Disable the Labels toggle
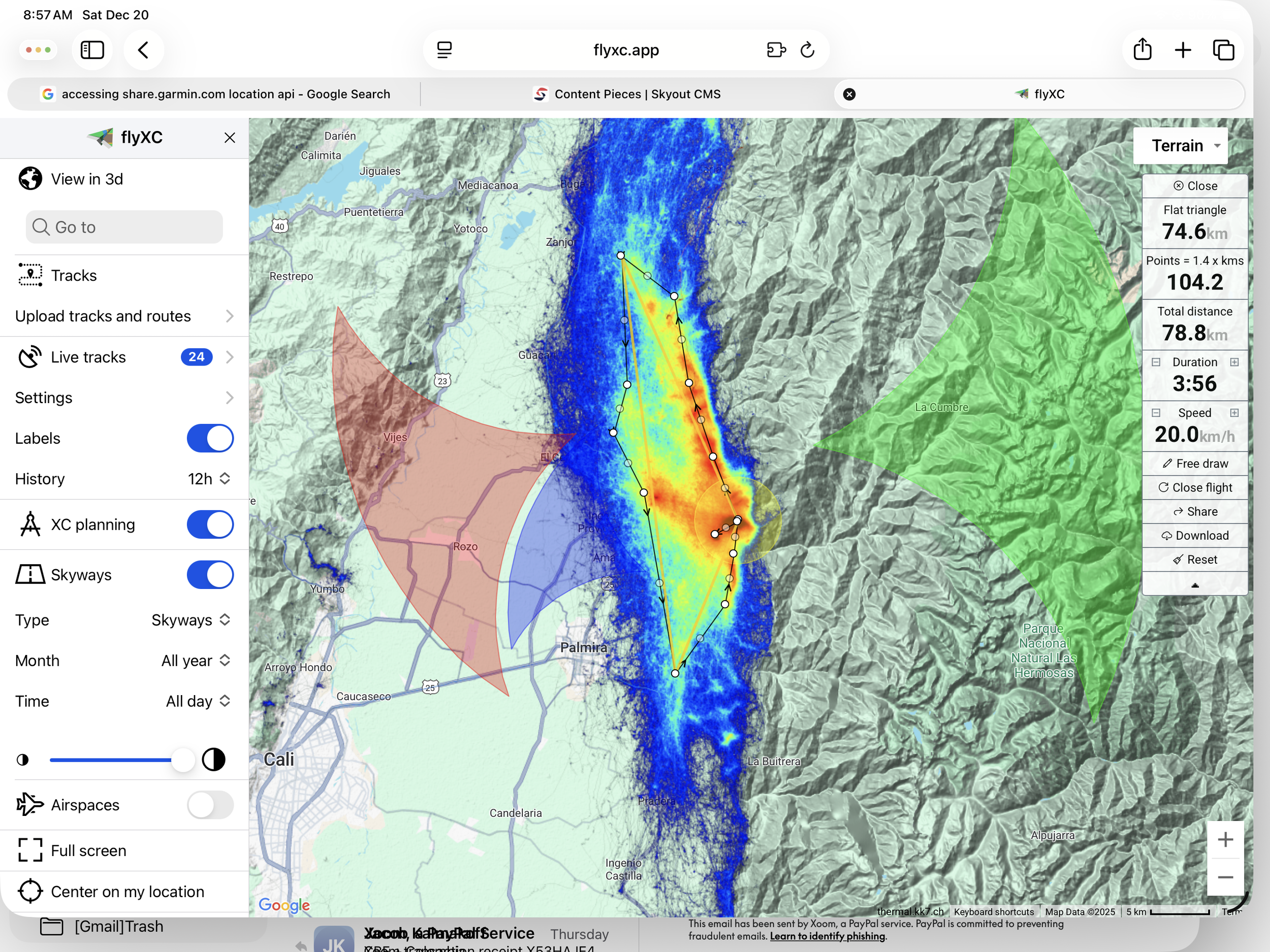The image size is (1270, 952). (x=210, y=438)
